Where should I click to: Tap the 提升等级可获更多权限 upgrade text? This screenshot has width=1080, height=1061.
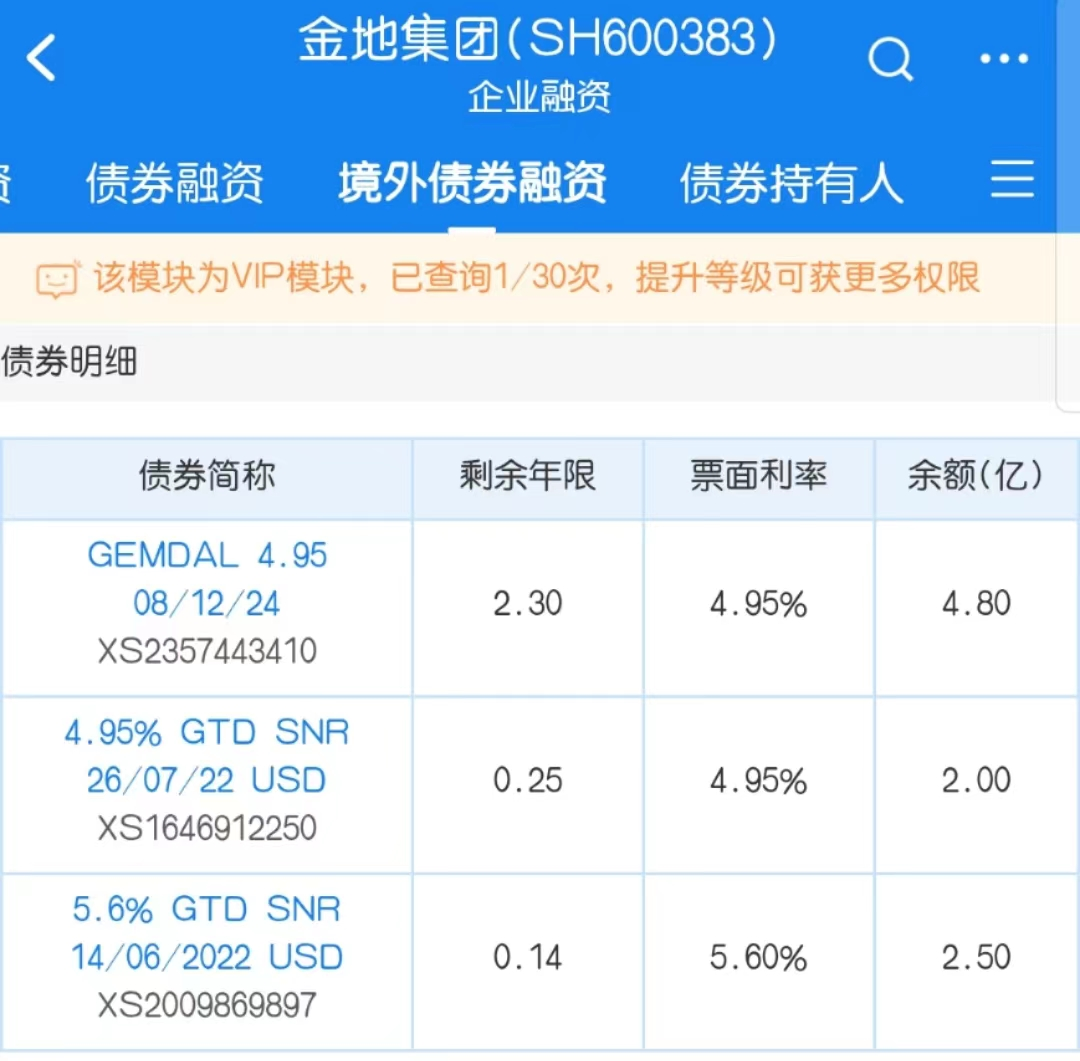pos(807,278)
